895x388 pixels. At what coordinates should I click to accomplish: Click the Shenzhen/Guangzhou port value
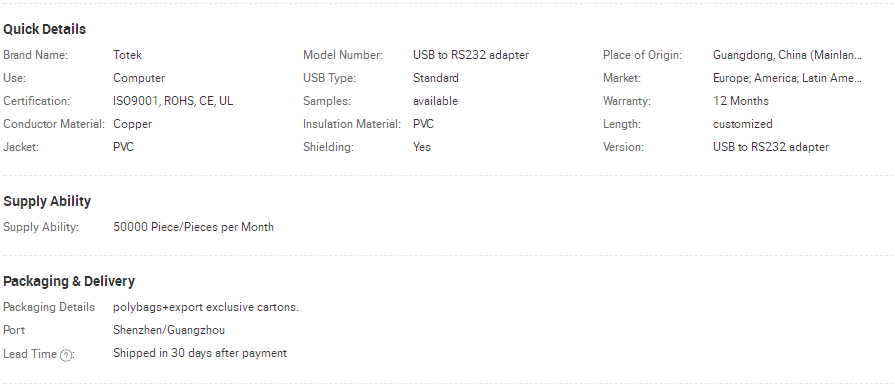tap(169, 330)
